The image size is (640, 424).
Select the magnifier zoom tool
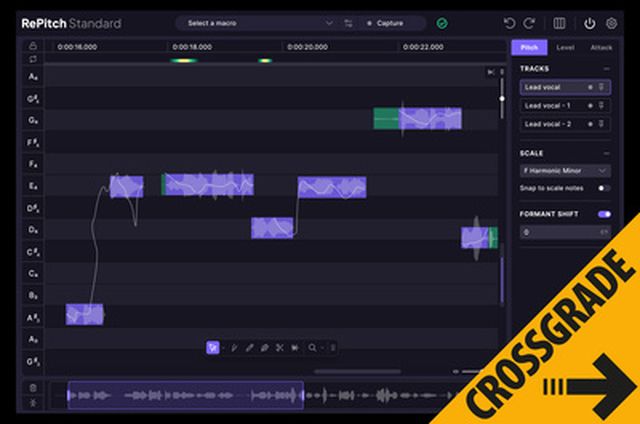pos(312,348)
